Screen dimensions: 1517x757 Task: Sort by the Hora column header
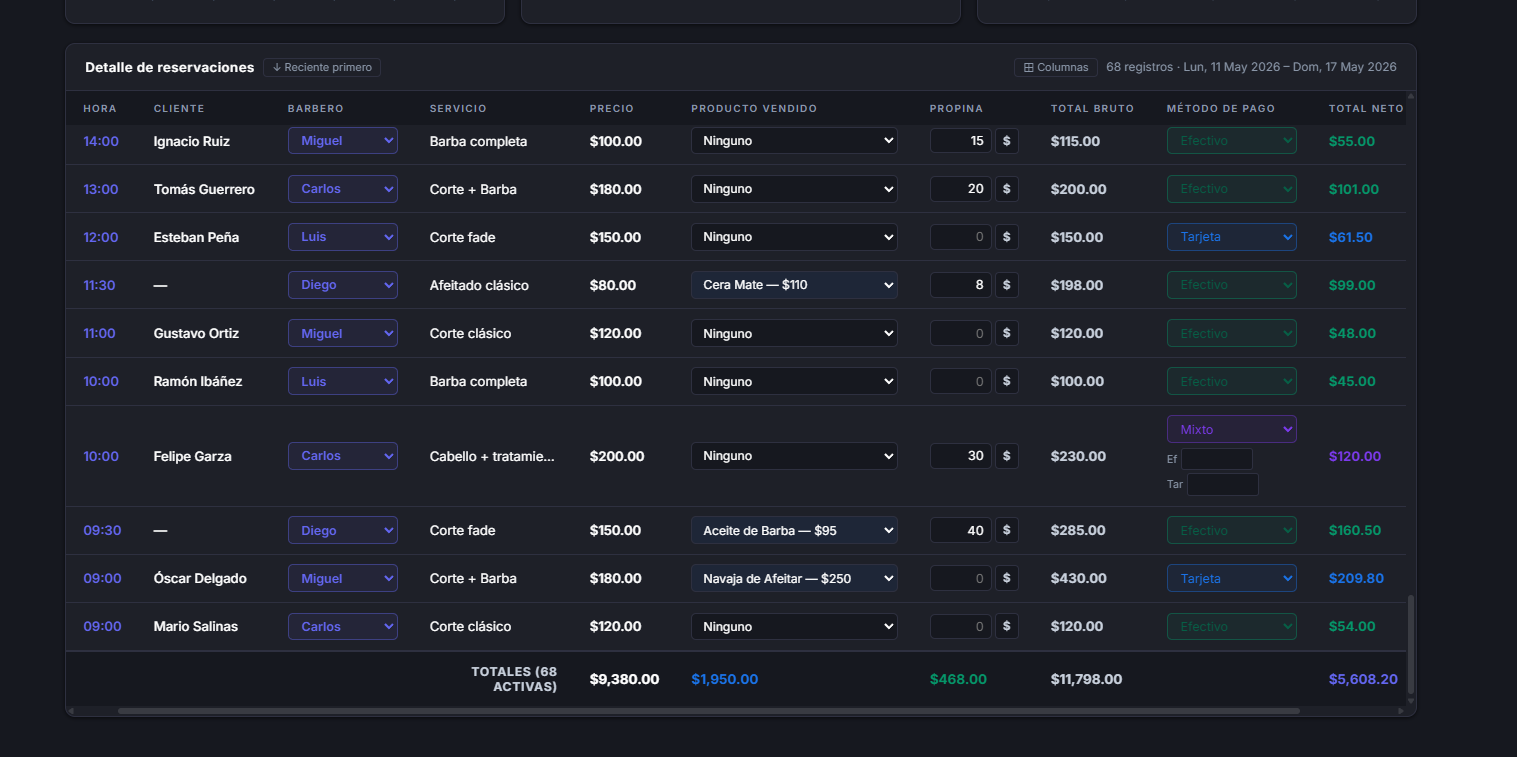pos(100,108)
